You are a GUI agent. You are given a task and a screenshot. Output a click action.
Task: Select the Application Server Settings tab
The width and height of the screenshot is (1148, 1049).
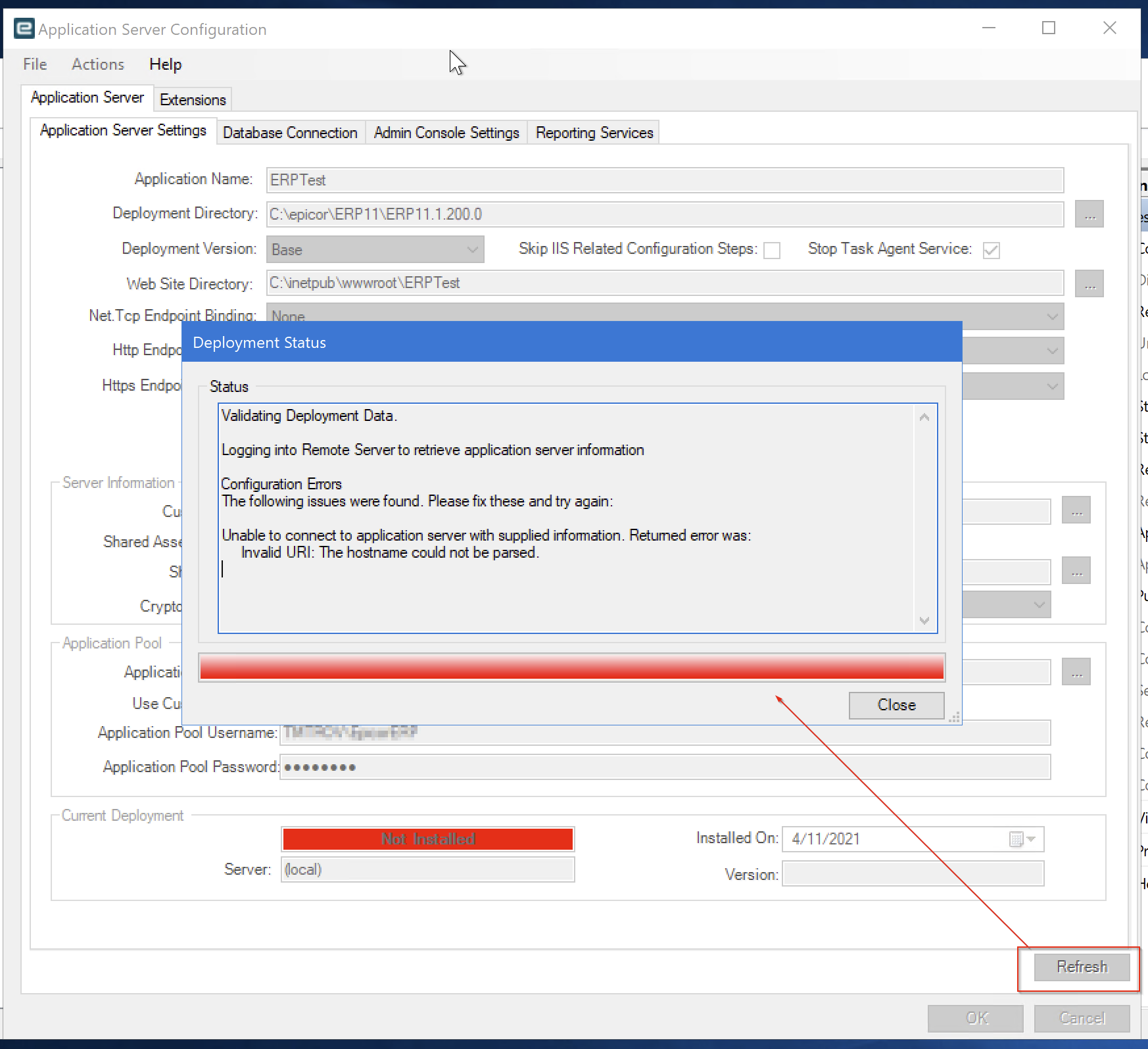click(x=123, y=130)
